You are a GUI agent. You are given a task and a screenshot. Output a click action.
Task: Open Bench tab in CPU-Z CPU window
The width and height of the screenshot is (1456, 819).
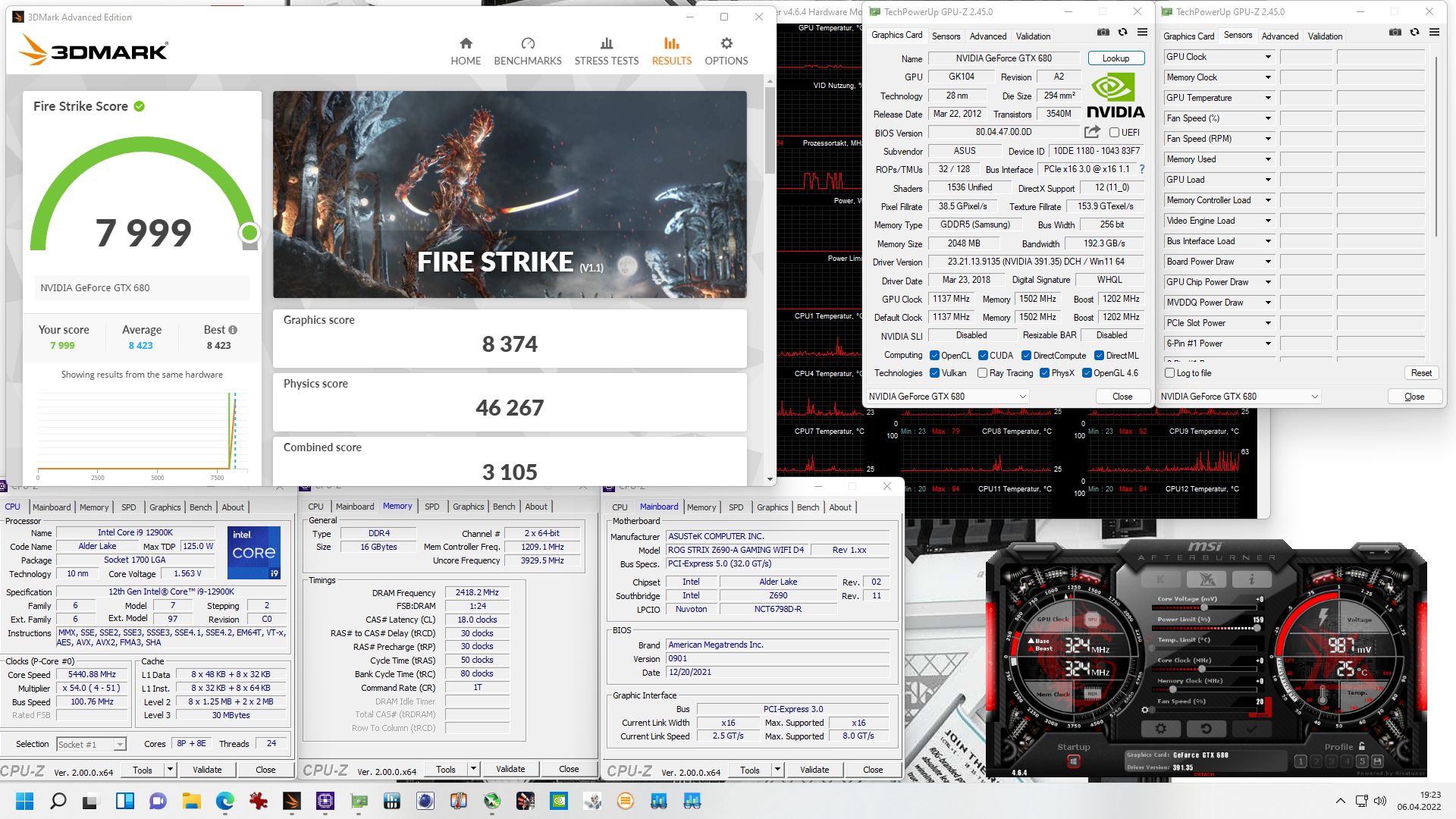tap(200, 507)
